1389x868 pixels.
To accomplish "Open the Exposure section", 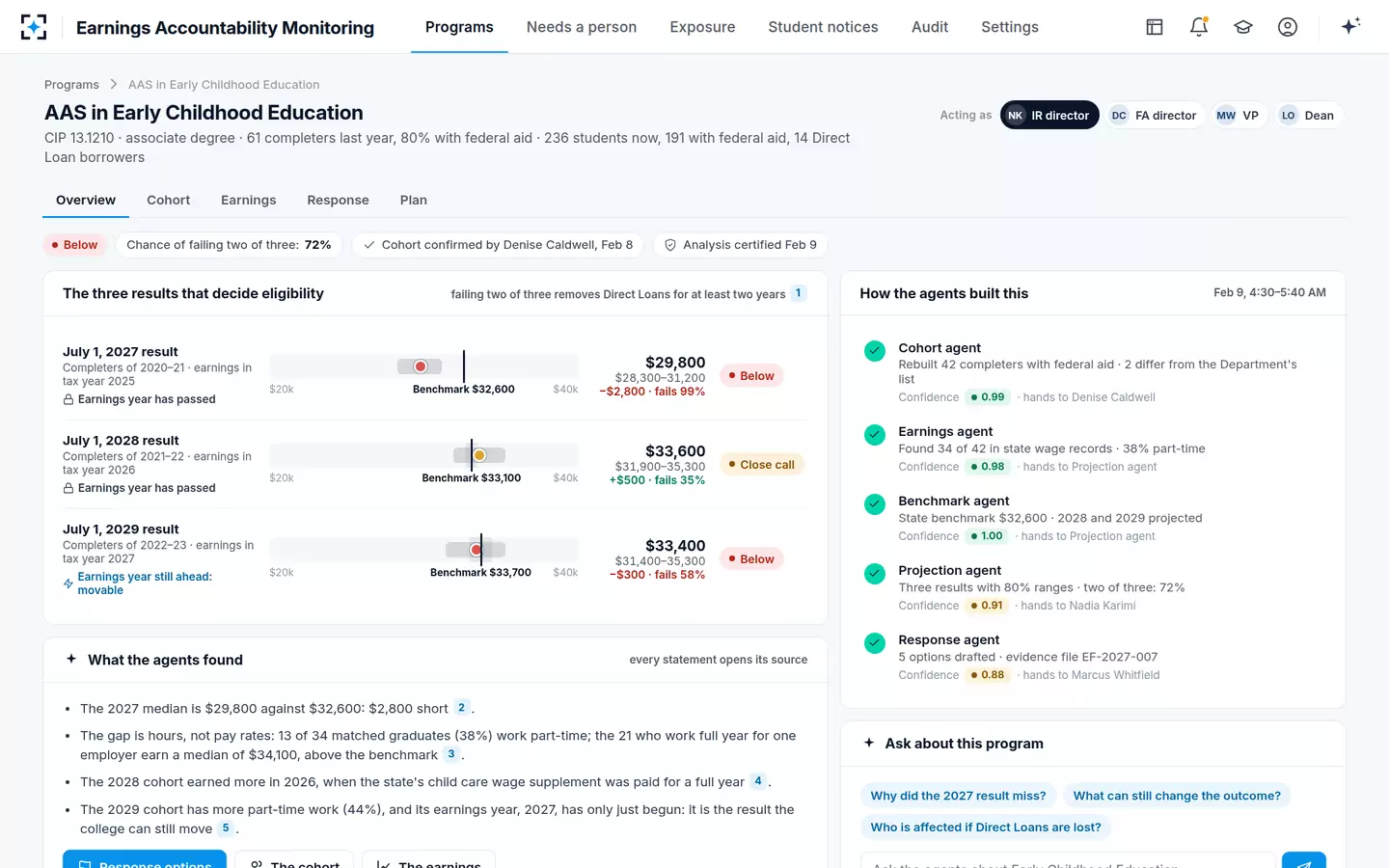I will point(702,27).
